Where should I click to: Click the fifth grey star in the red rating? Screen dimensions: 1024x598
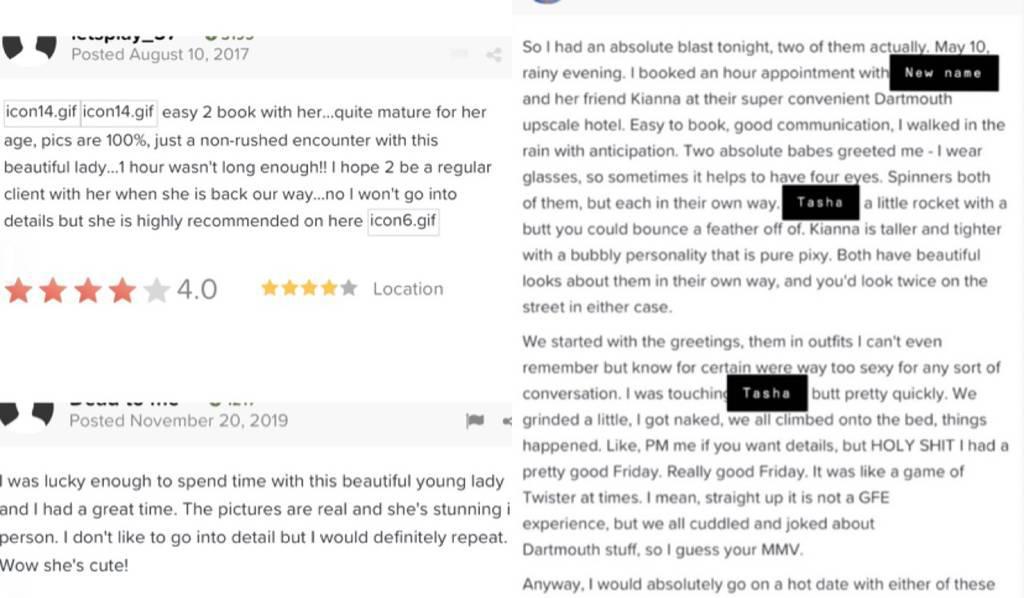tap(157, 290)
